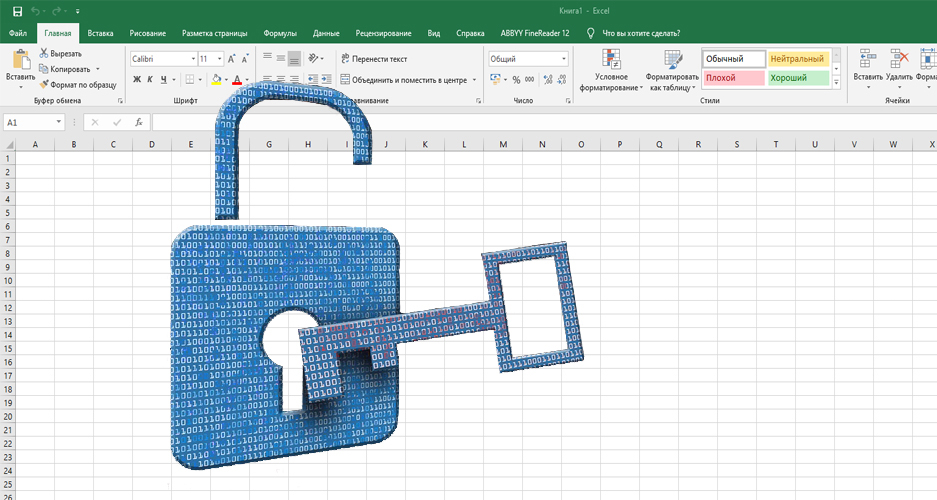Toggle bottom vertical alignment
This screenshot has height=500, width=937.
(294, 58)
